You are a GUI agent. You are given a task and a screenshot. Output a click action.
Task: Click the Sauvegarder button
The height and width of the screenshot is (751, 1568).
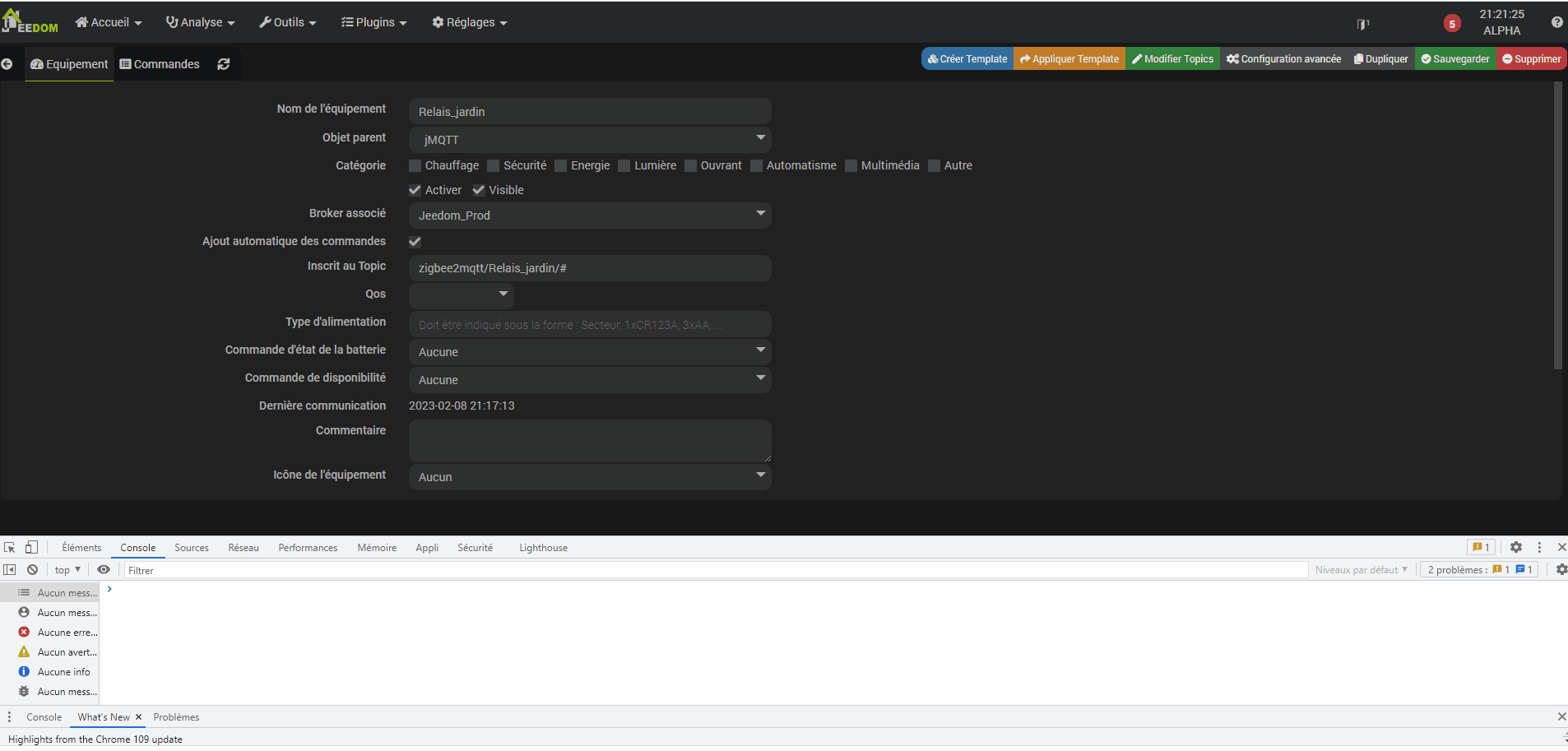click(1454, 58)
